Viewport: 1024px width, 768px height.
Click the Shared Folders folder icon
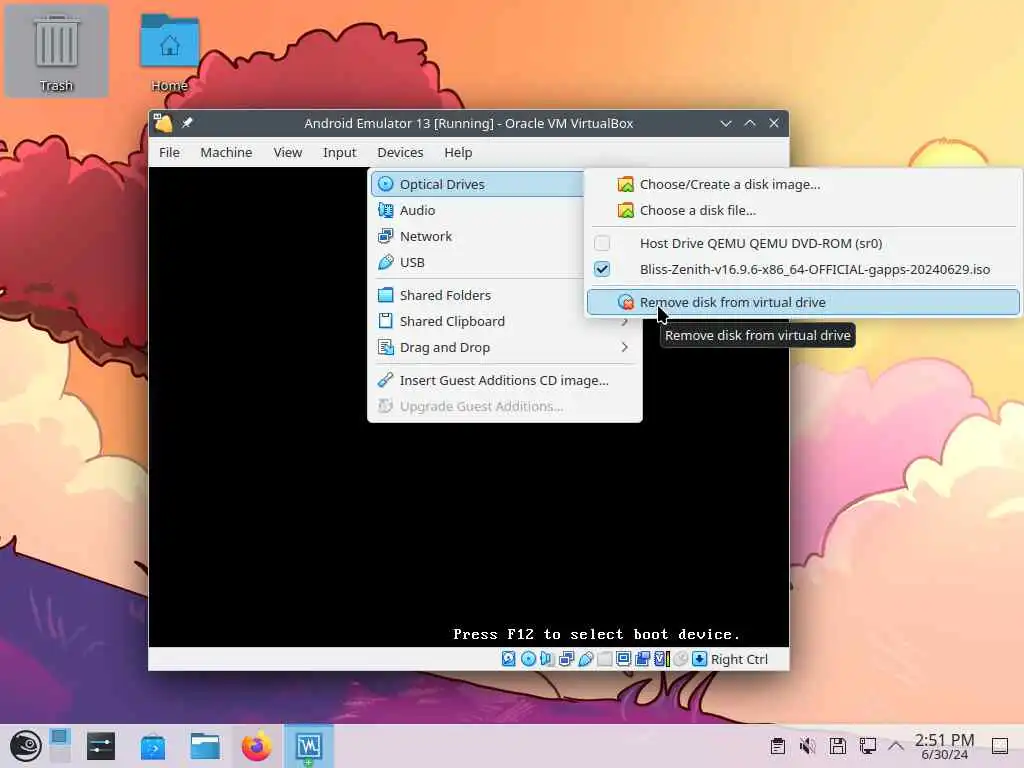pyautogui.click(x=386, y=295)
